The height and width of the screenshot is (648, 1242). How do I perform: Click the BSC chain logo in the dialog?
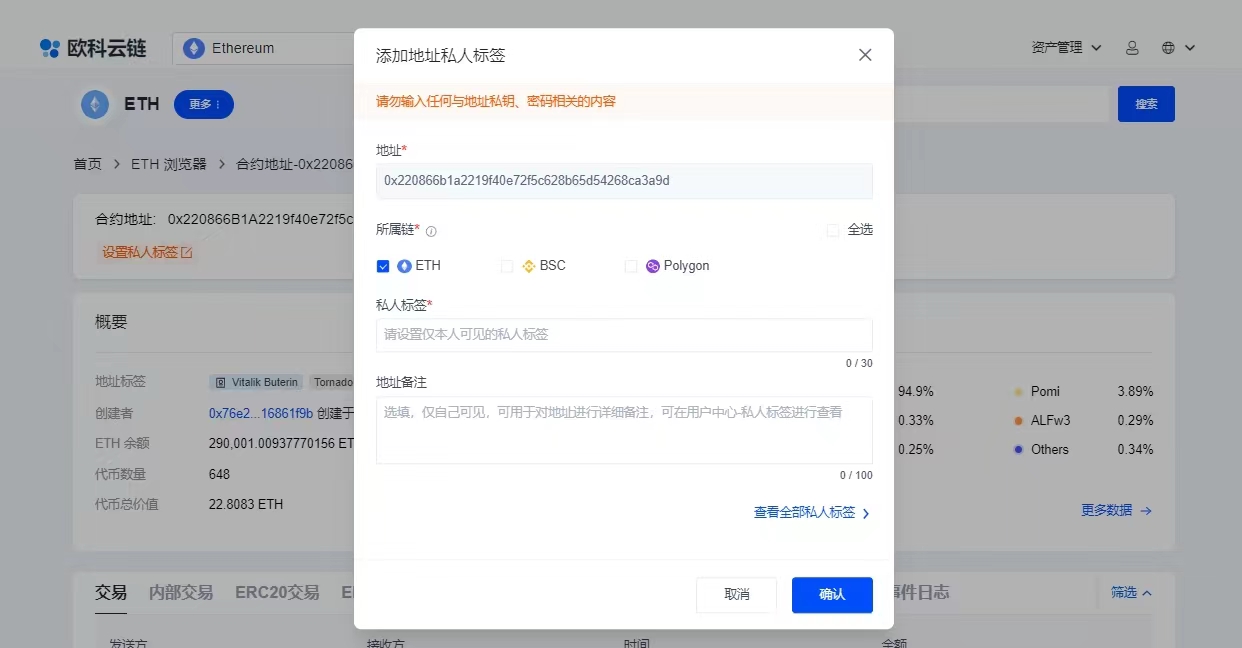tap(527, 265)
